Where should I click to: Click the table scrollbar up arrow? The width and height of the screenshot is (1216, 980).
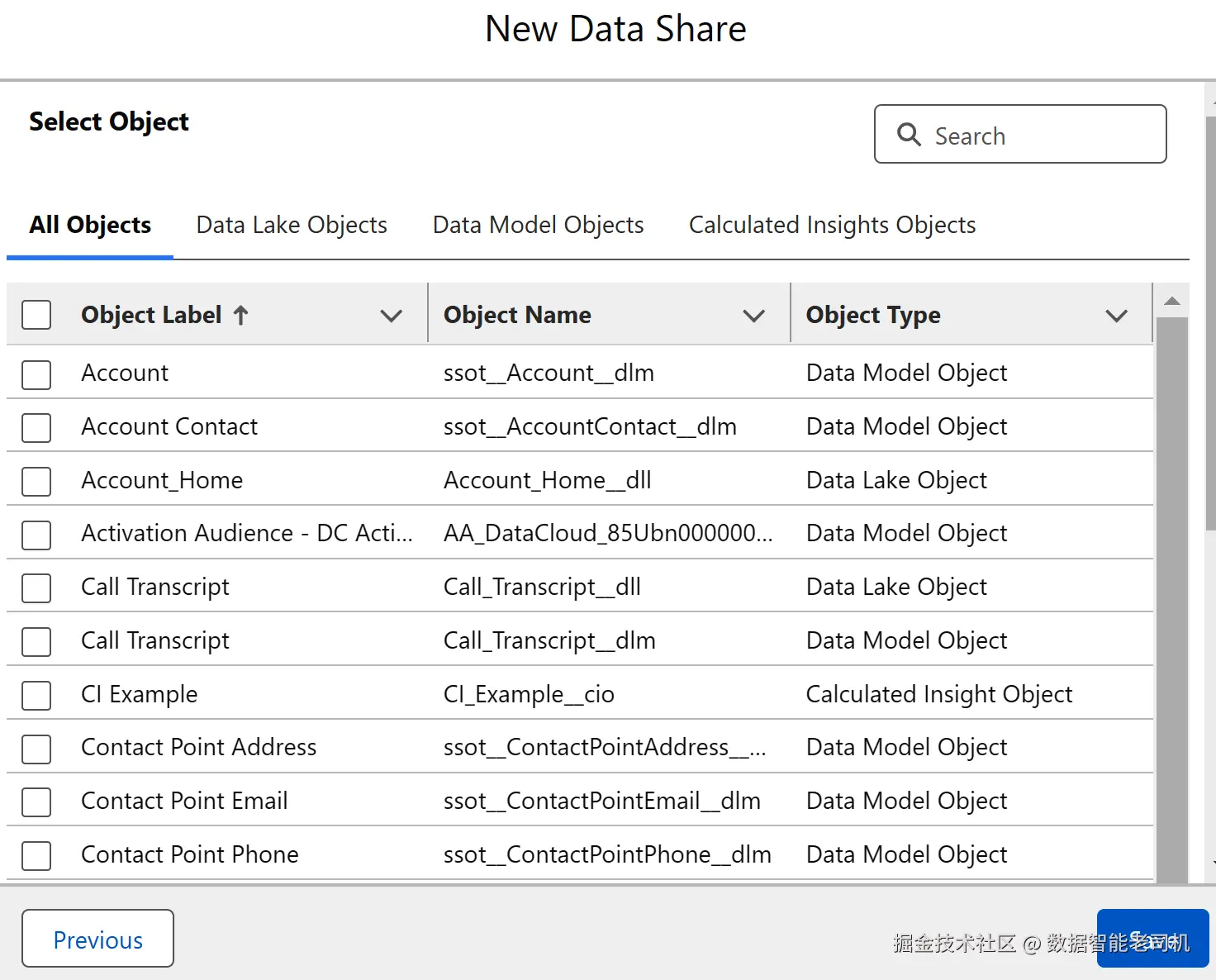pyautogui.click(x=1171, y=302)
